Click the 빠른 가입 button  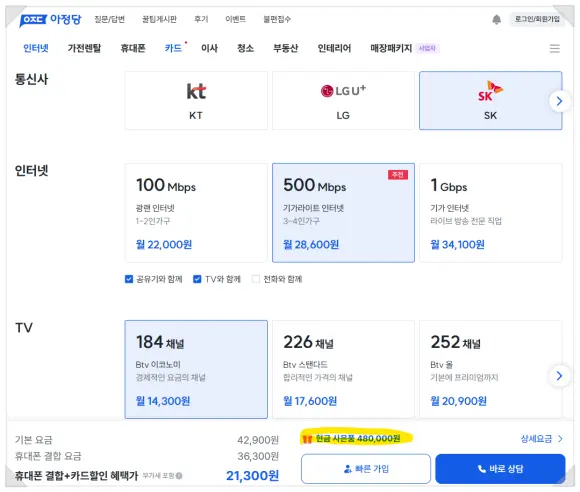pyautogui.click(x=366, y=469)
